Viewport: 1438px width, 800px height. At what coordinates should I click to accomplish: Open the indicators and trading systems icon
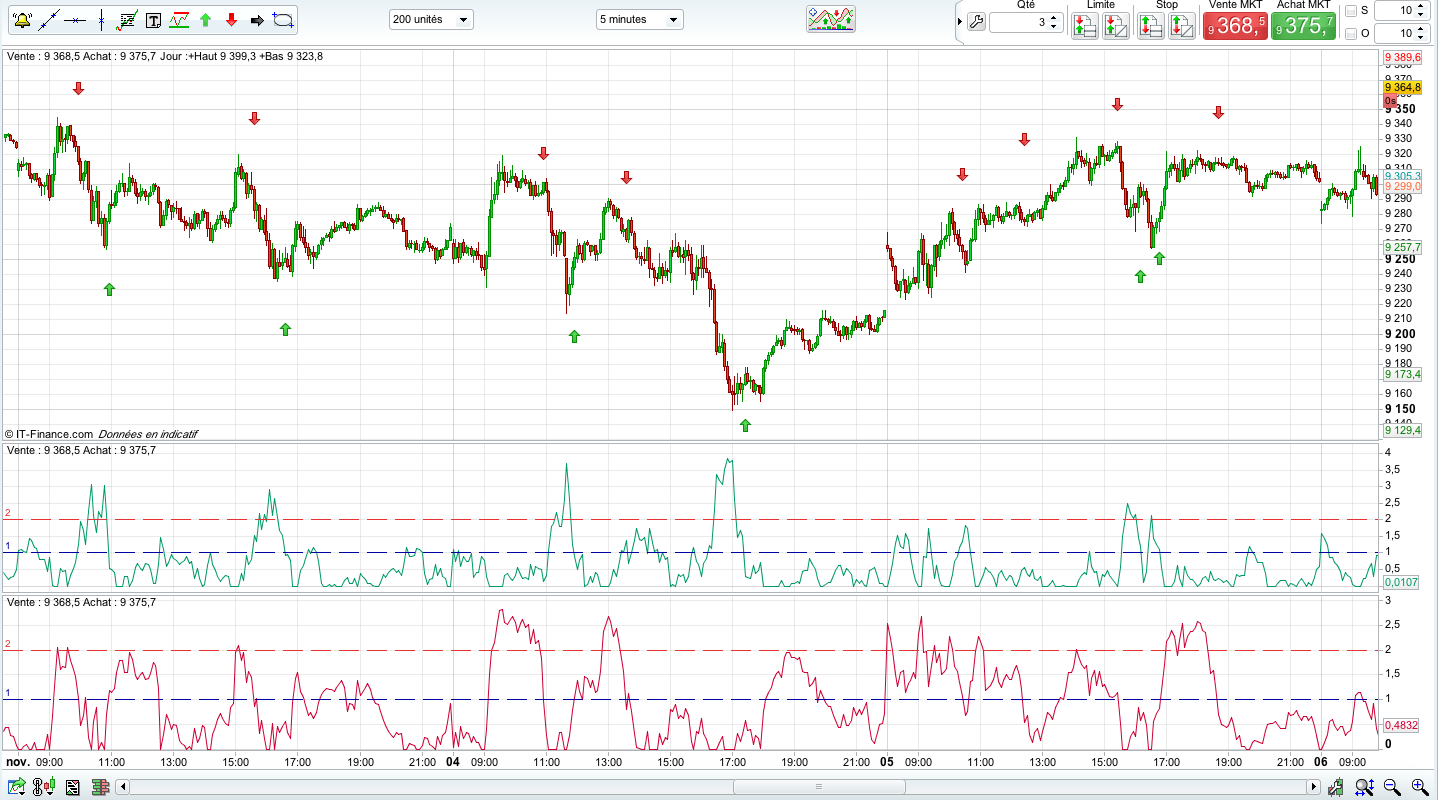[x=831, y=19]
